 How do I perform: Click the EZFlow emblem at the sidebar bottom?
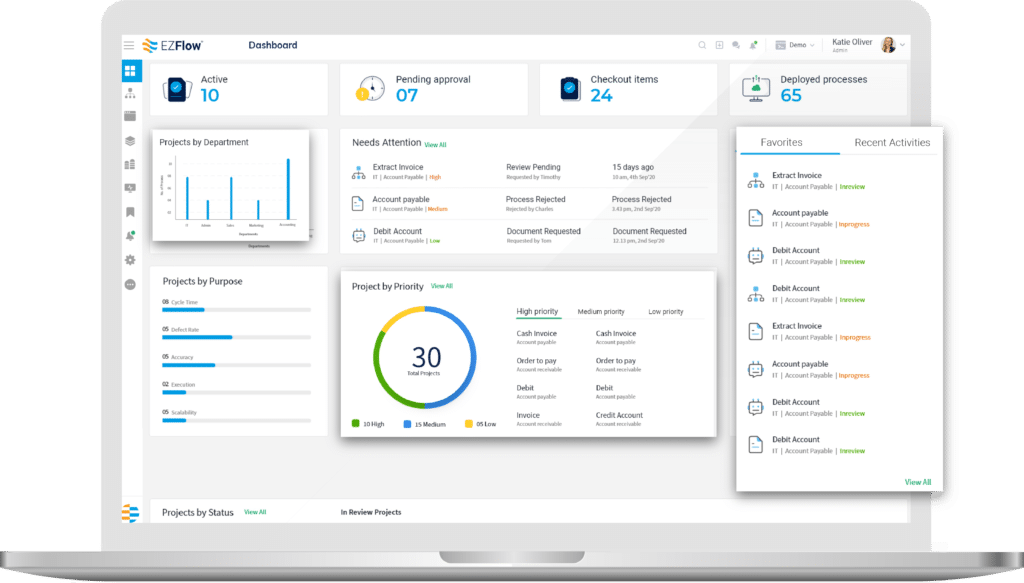(x=131, y=513)
